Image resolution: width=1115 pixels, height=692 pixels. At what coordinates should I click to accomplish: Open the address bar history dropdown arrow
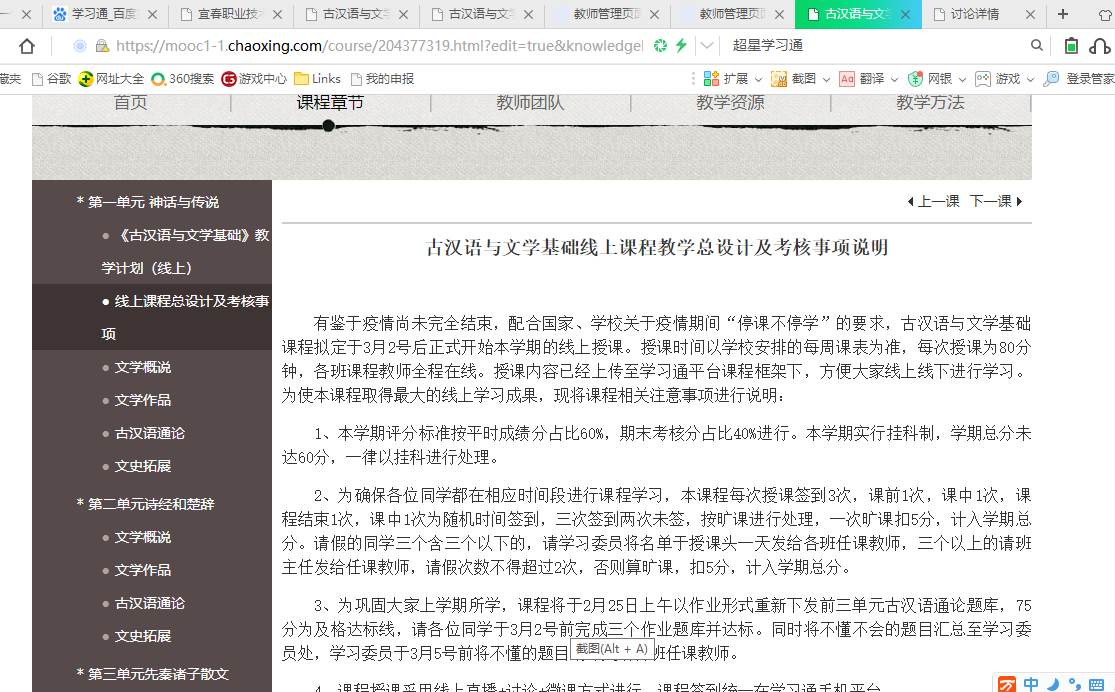(x=707, y=46)
